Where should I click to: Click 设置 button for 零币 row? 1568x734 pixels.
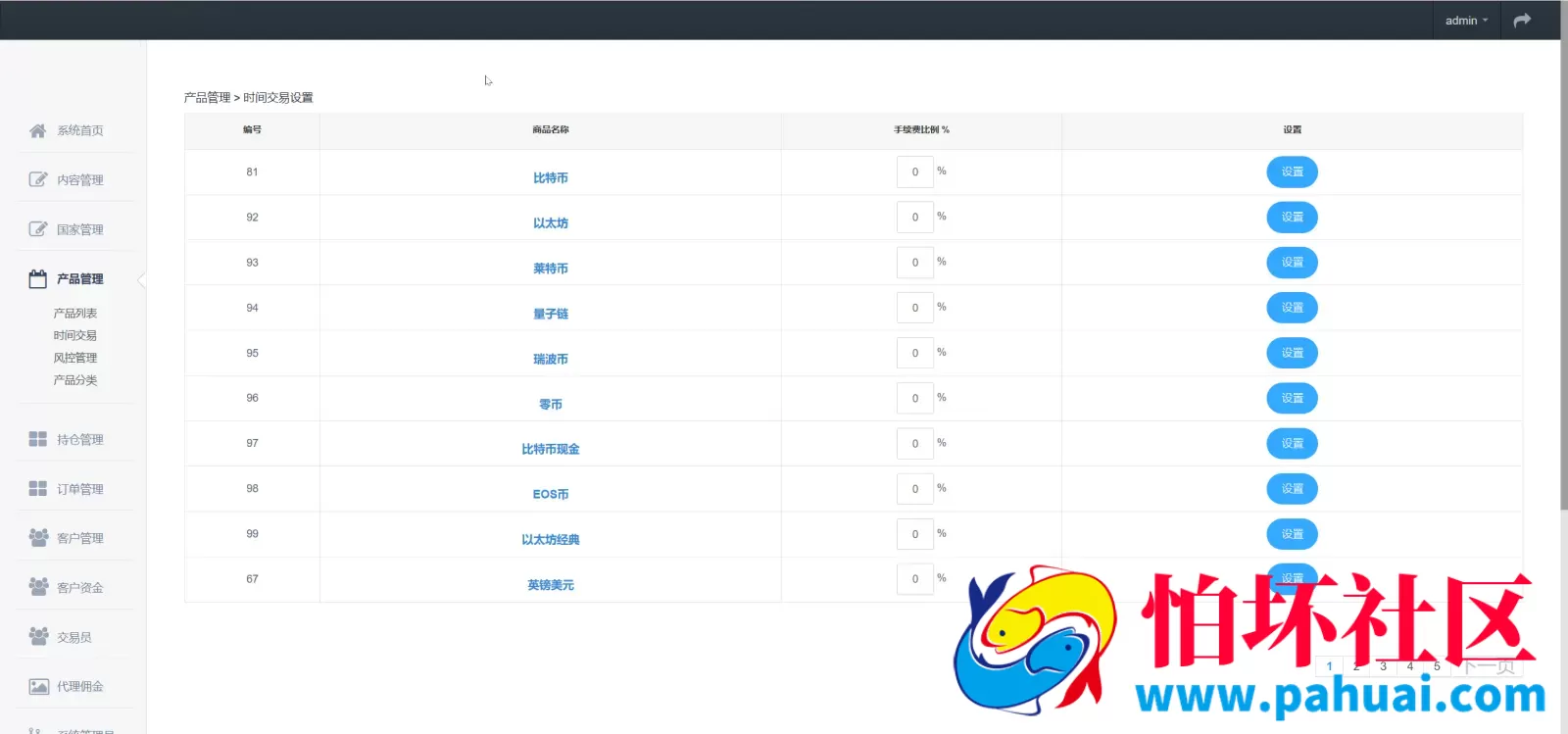pyautogui.click(x=1292, y=398)
